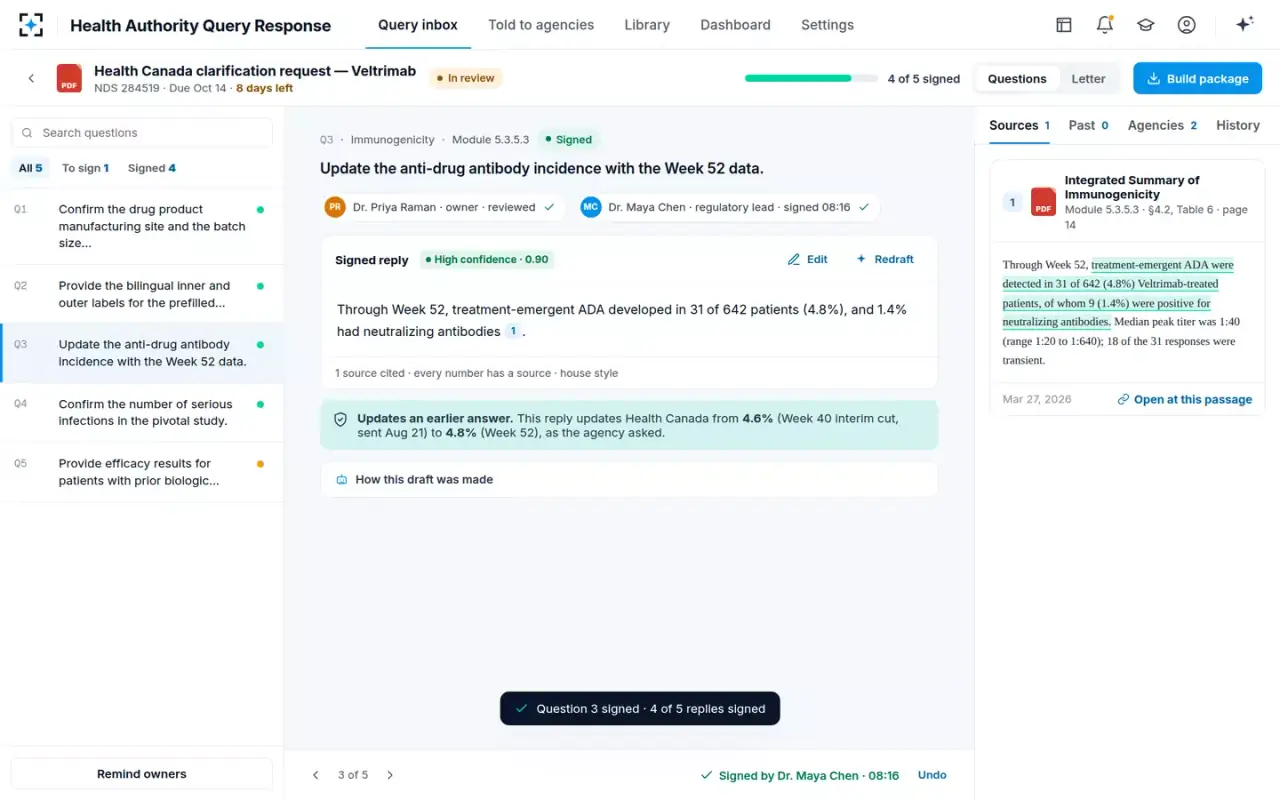The height and width of the screenshot is (800, 1280).
Task: Redraft the signed reply
Action: (x=885, y=259)
